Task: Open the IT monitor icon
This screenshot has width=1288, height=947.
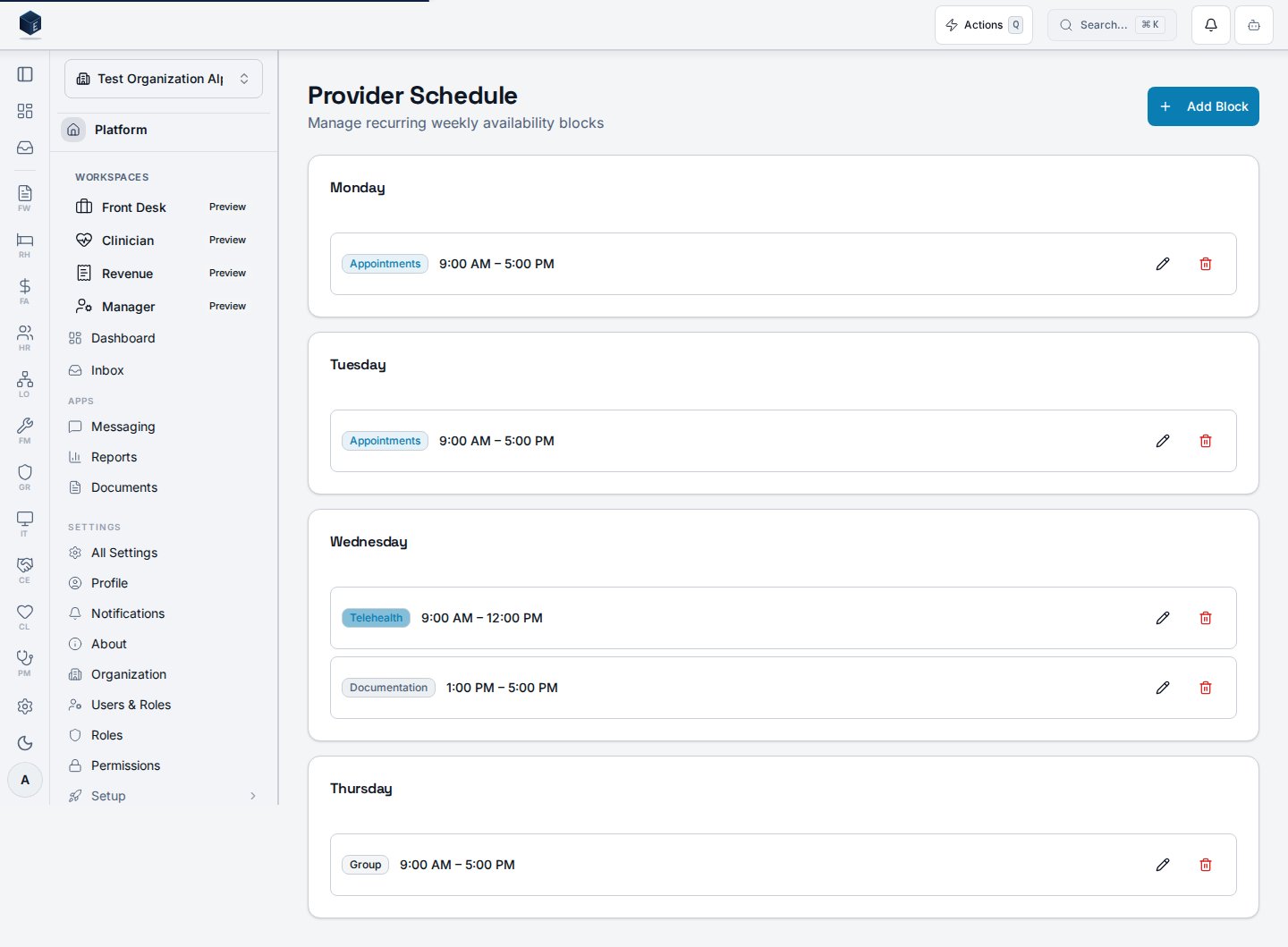Action: tap(25, 523)
